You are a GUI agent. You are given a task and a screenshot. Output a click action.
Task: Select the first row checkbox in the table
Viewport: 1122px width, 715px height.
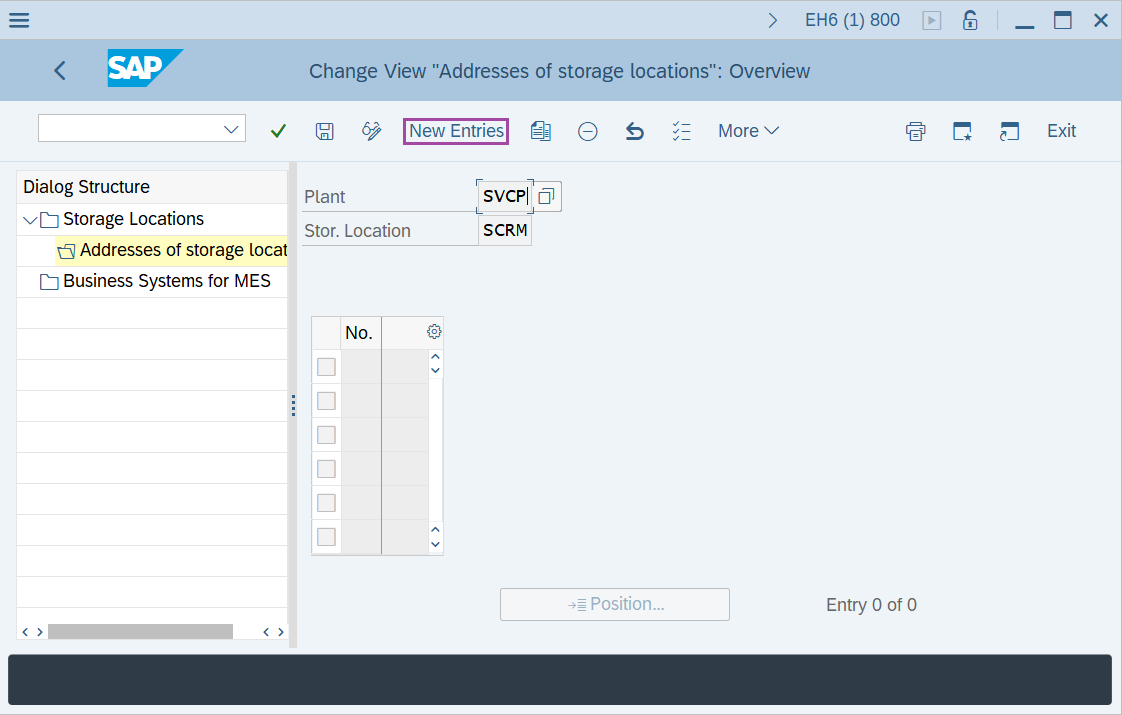click(325, 366)
